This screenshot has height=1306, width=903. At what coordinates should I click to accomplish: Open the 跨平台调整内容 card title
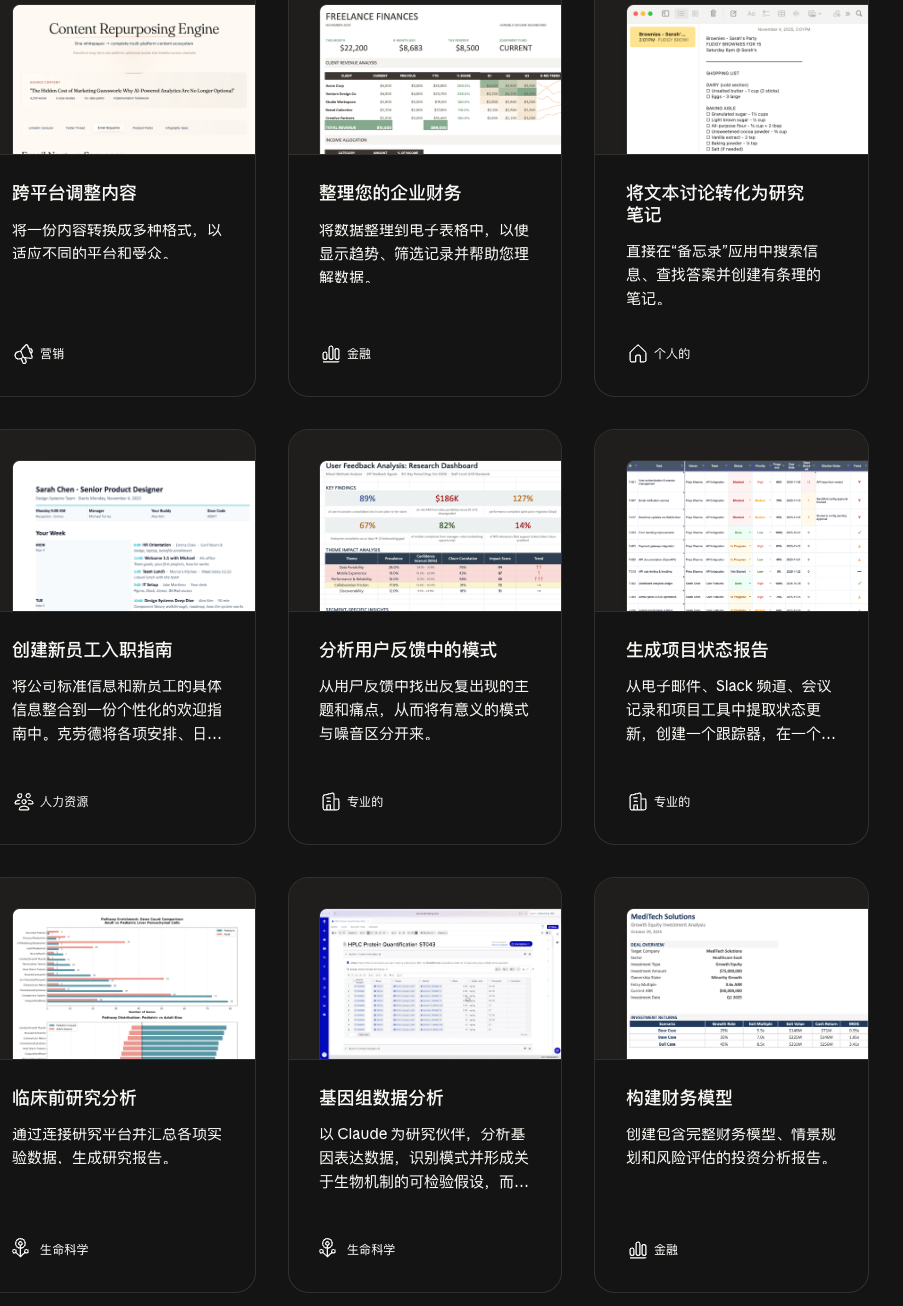[75, 193]
